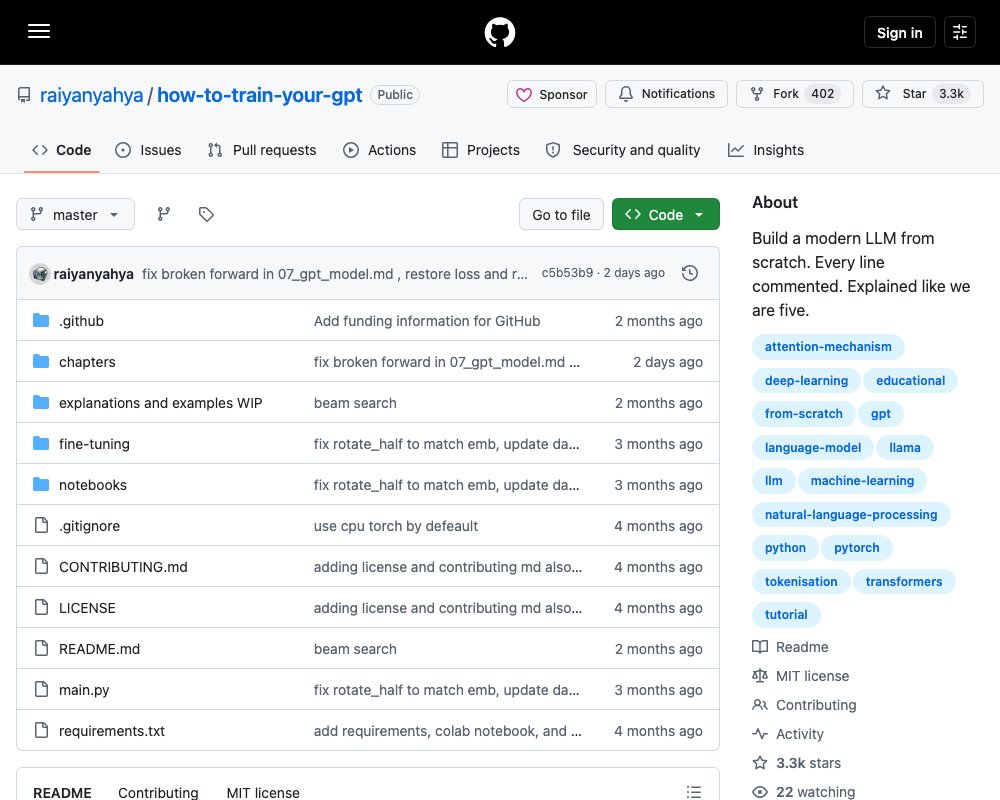Select the attention-mechanism topic tag
The width and height of the screenshot is (1000, 800).
[x=828, y=346]
